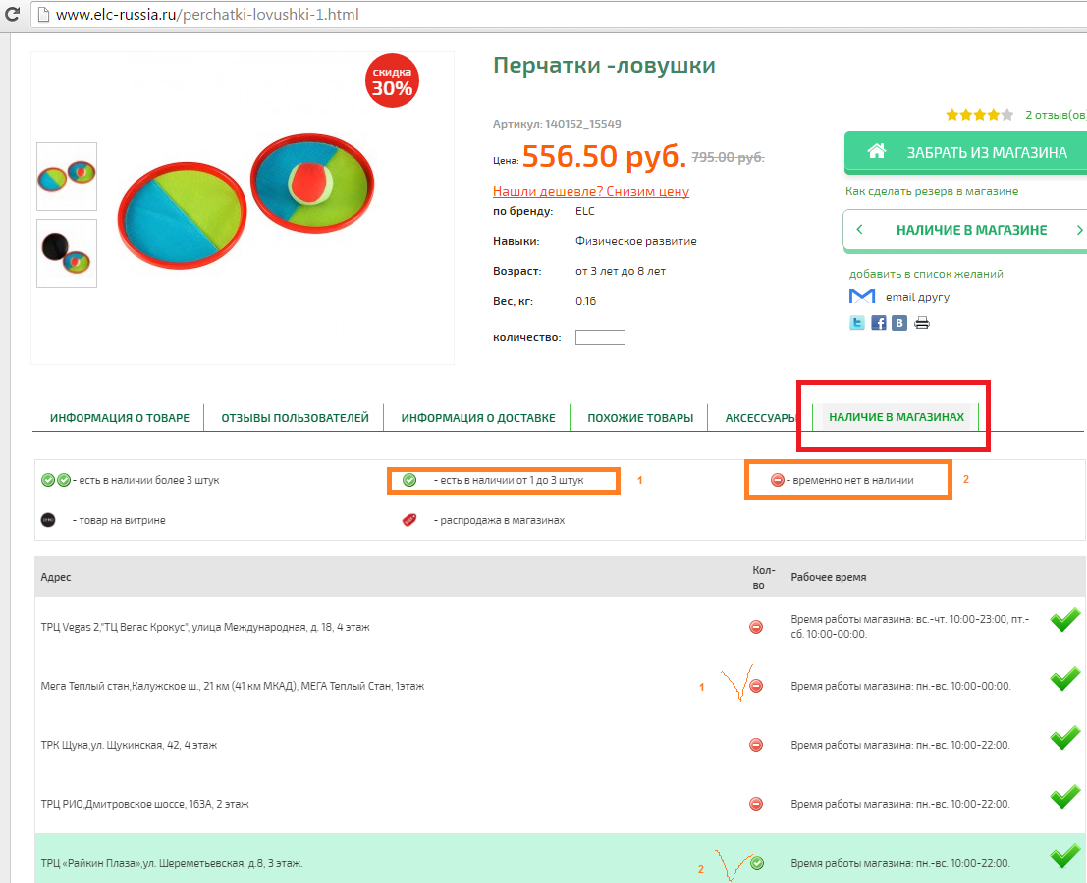
Task: Click the 'Адрес' column header
Action: tap(55, 577)
